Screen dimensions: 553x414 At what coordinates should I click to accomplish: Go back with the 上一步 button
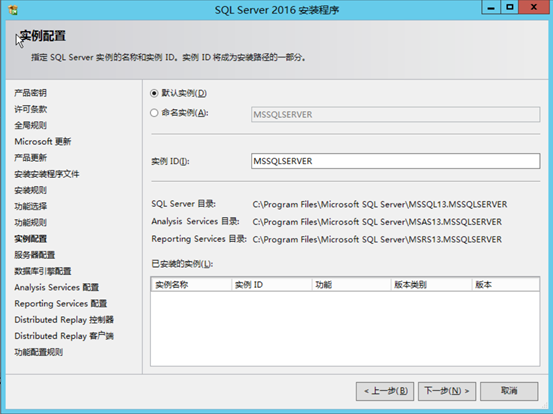coord(385,391)
